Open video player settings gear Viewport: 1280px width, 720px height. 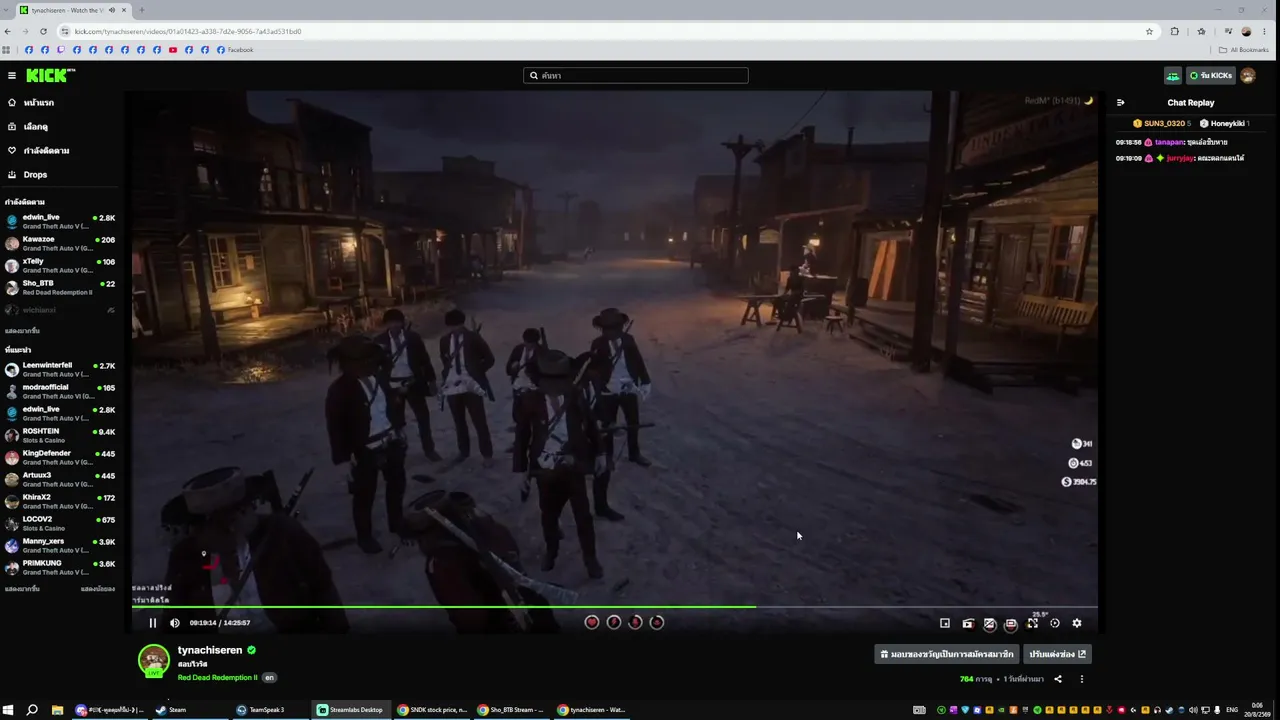pos(1077,623)
